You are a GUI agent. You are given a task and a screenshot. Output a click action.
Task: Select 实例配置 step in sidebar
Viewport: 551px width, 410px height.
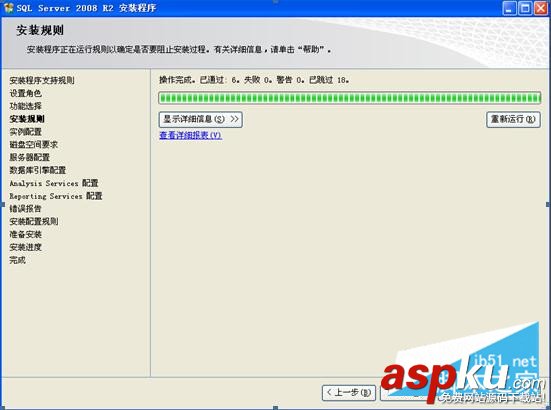pyautogui.click(x=25, y=132)
